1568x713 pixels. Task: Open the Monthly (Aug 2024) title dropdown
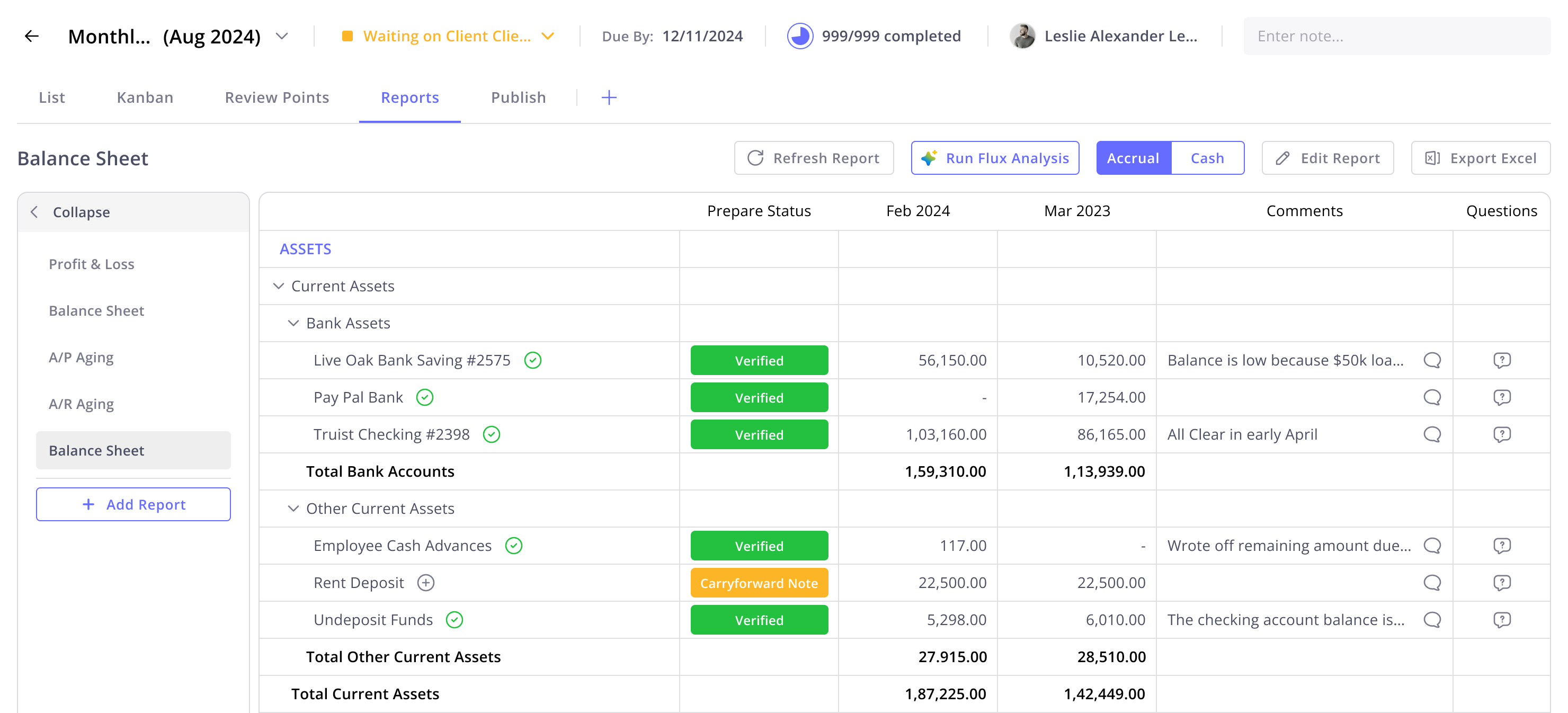(x=281, y=36)
